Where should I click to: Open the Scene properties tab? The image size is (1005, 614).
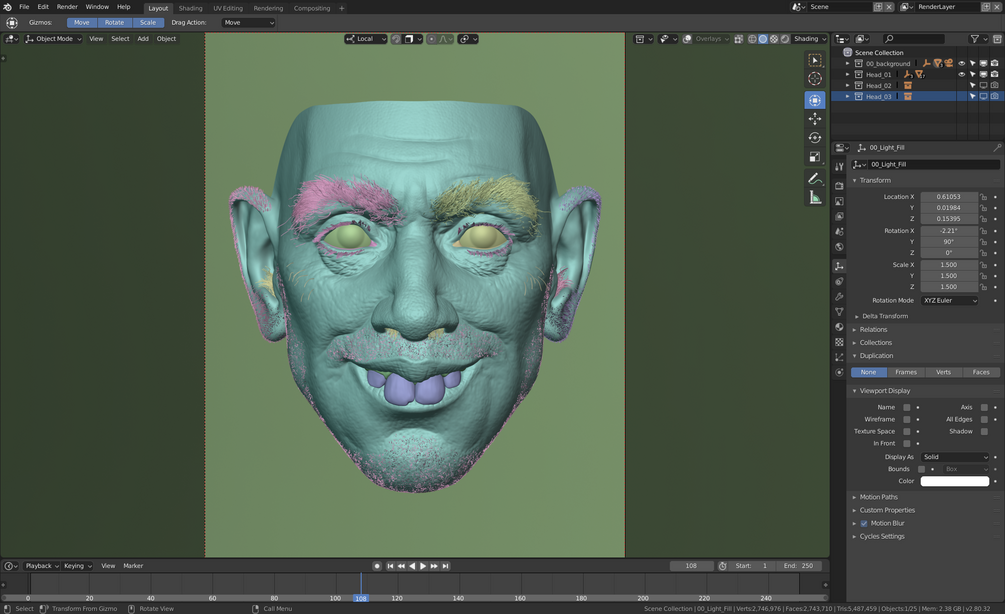tap(839, 231)
